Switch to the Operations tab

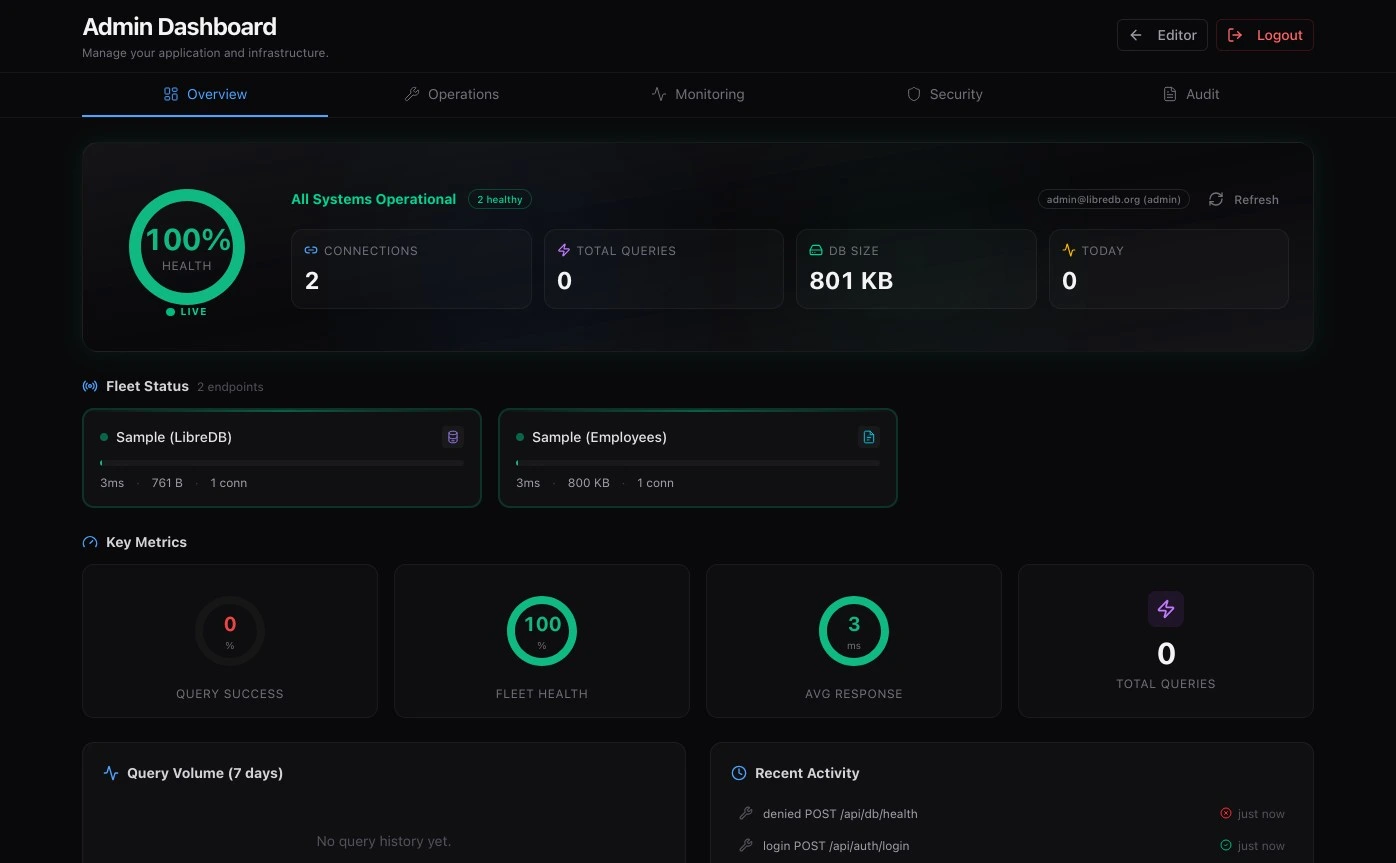click(x=452, y=94)
